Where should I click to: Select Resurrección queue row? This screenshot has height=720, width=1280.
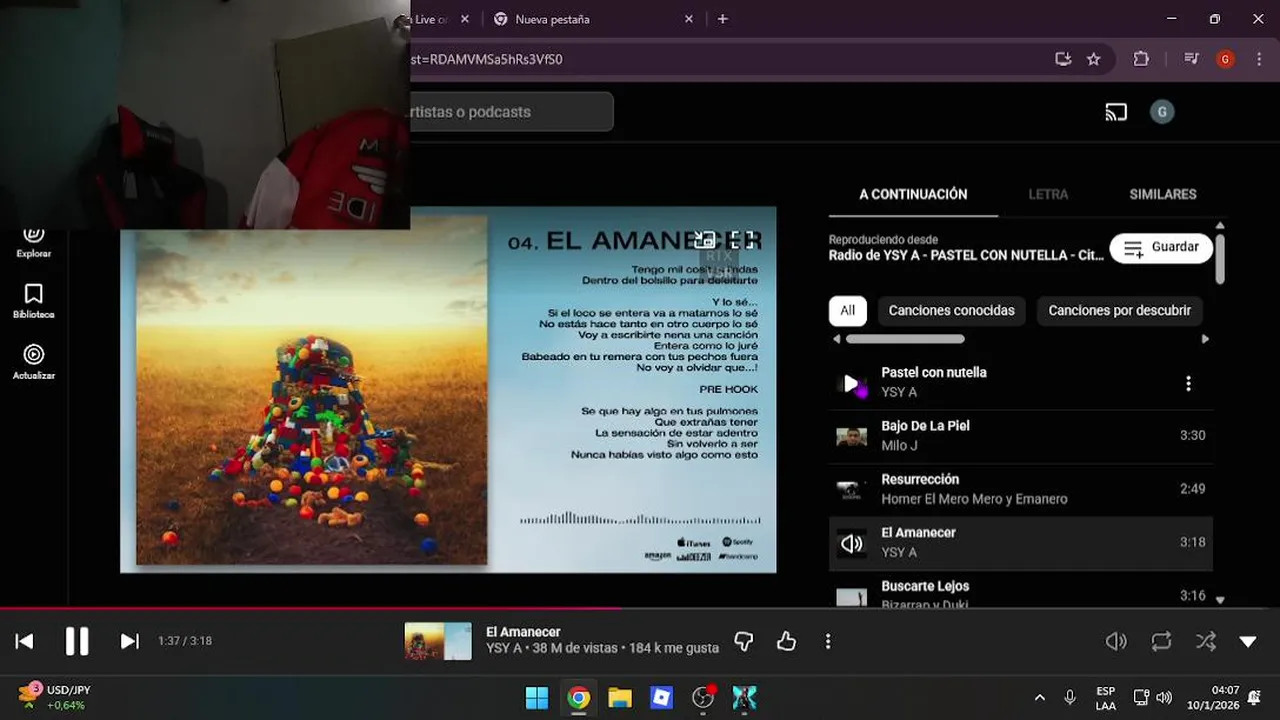point(1021,489)
